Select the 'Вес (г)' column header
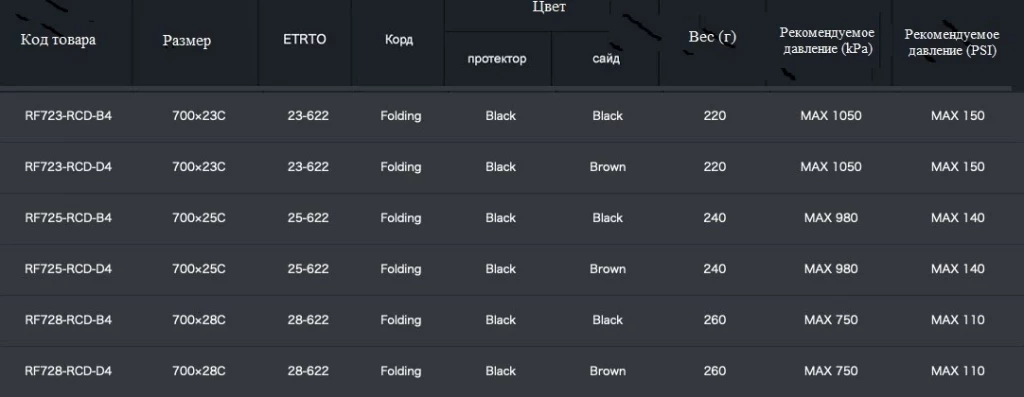This screenshot has width=1024, height=397. pyautogui.click(x=712, y=37)
